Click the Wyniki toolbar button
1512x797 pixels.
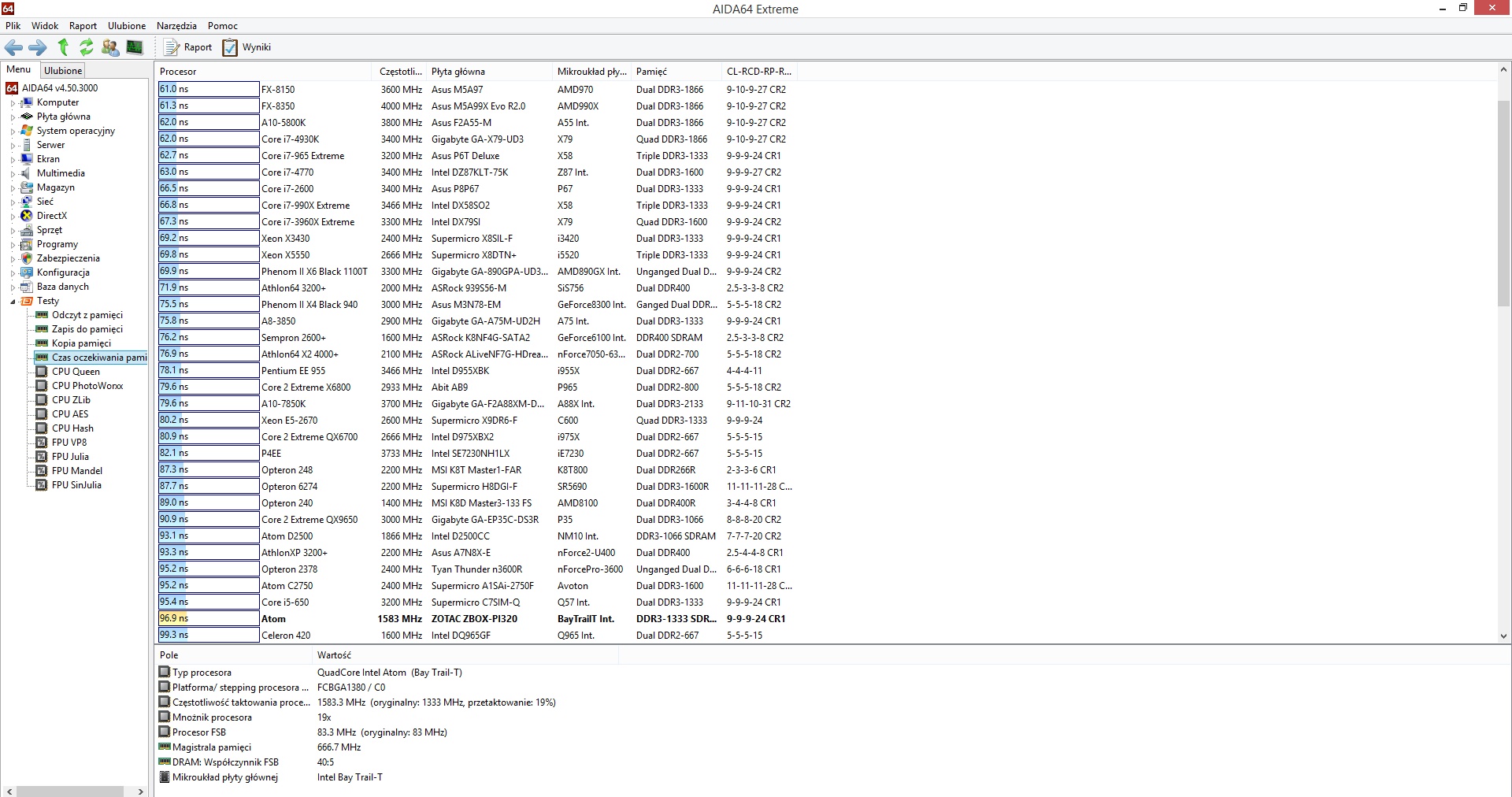point(246,47)
